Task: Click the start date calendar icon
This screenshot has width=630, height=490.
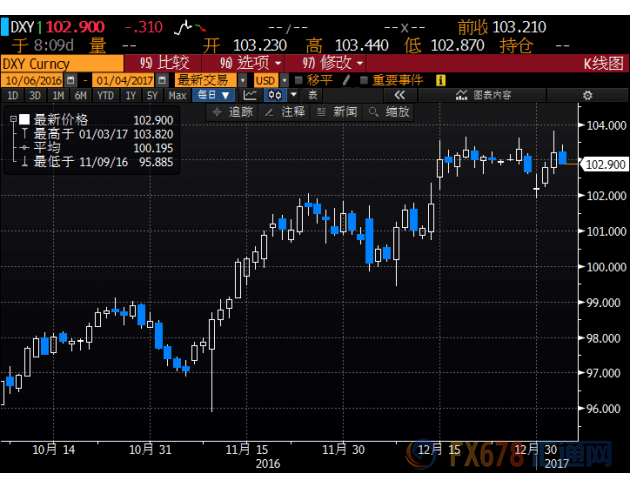Action: click(71, 79)
